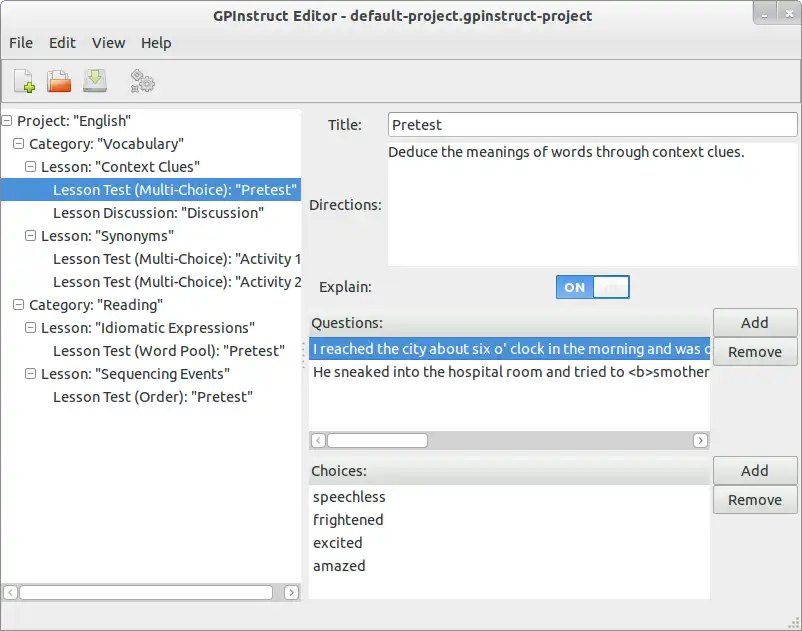Collapse the Project "English" tree node

coord(7,121)
